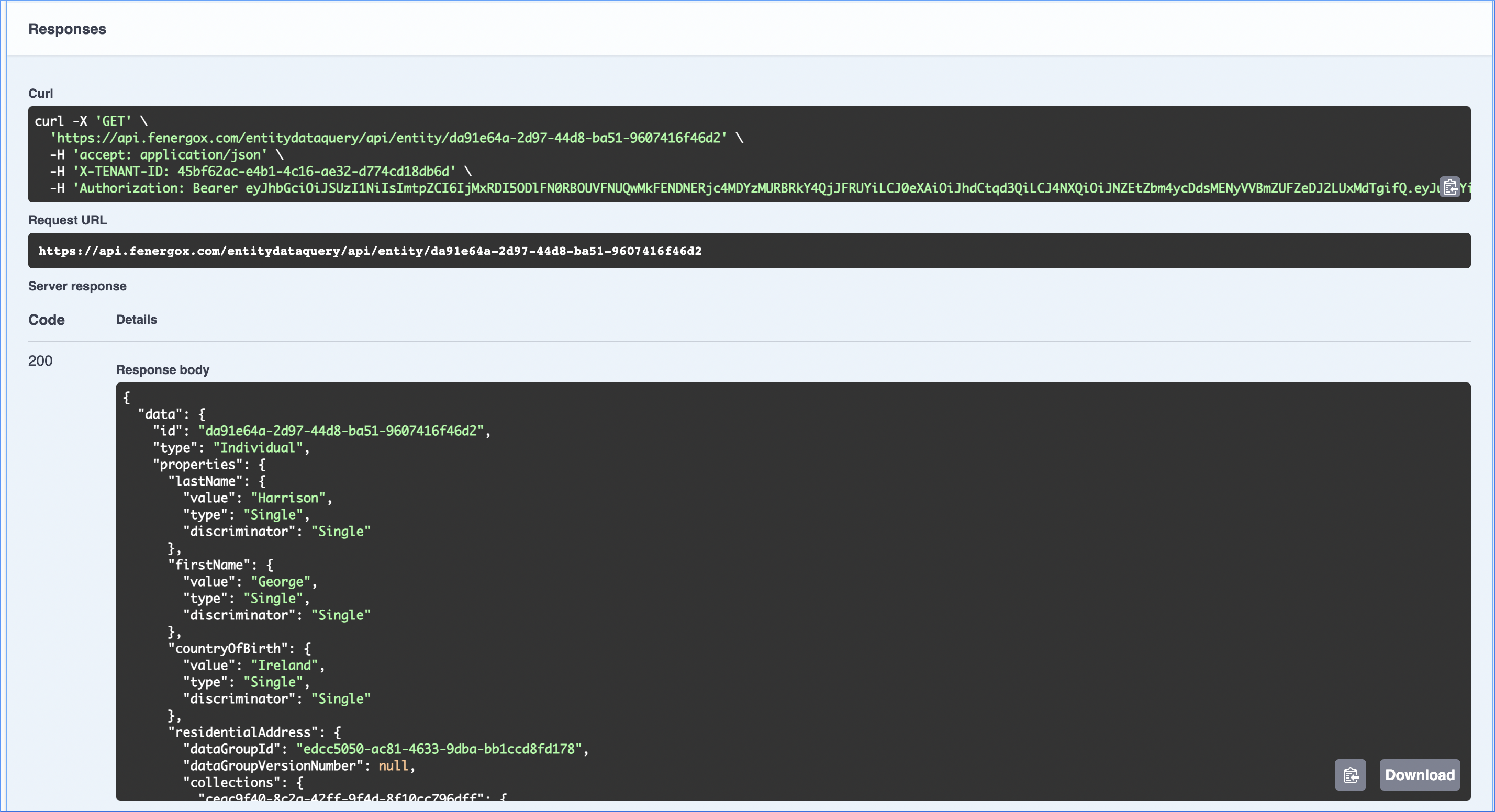
Task: Click the "George" firstName value
Action: pos(281,581)
